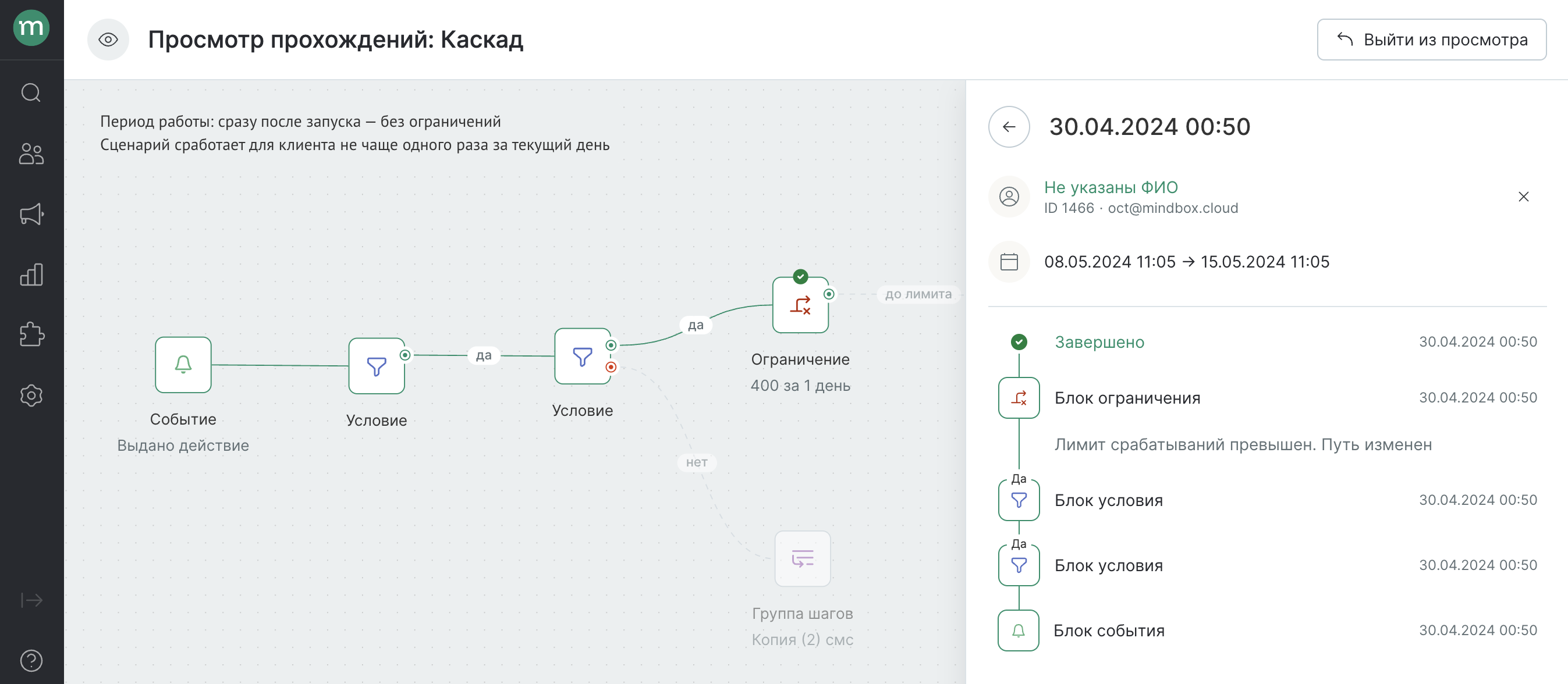Click the Период работы description line

[x=301, y=122]
